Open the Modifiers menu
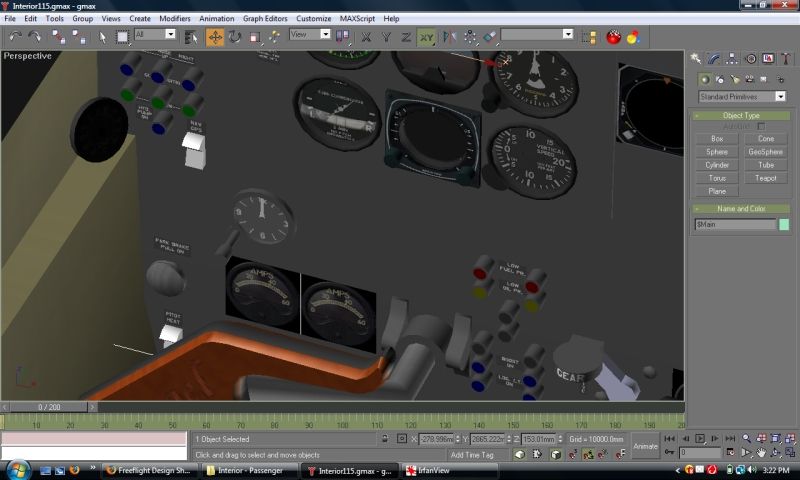The image size is (800, 480). (x=175, y=18)
